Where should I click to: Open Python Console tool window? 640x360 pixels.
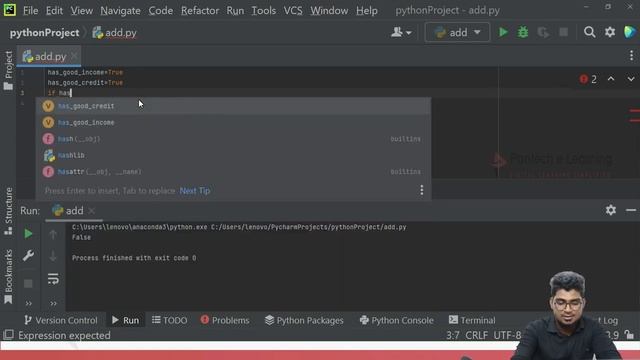click(x=396, y=320)
